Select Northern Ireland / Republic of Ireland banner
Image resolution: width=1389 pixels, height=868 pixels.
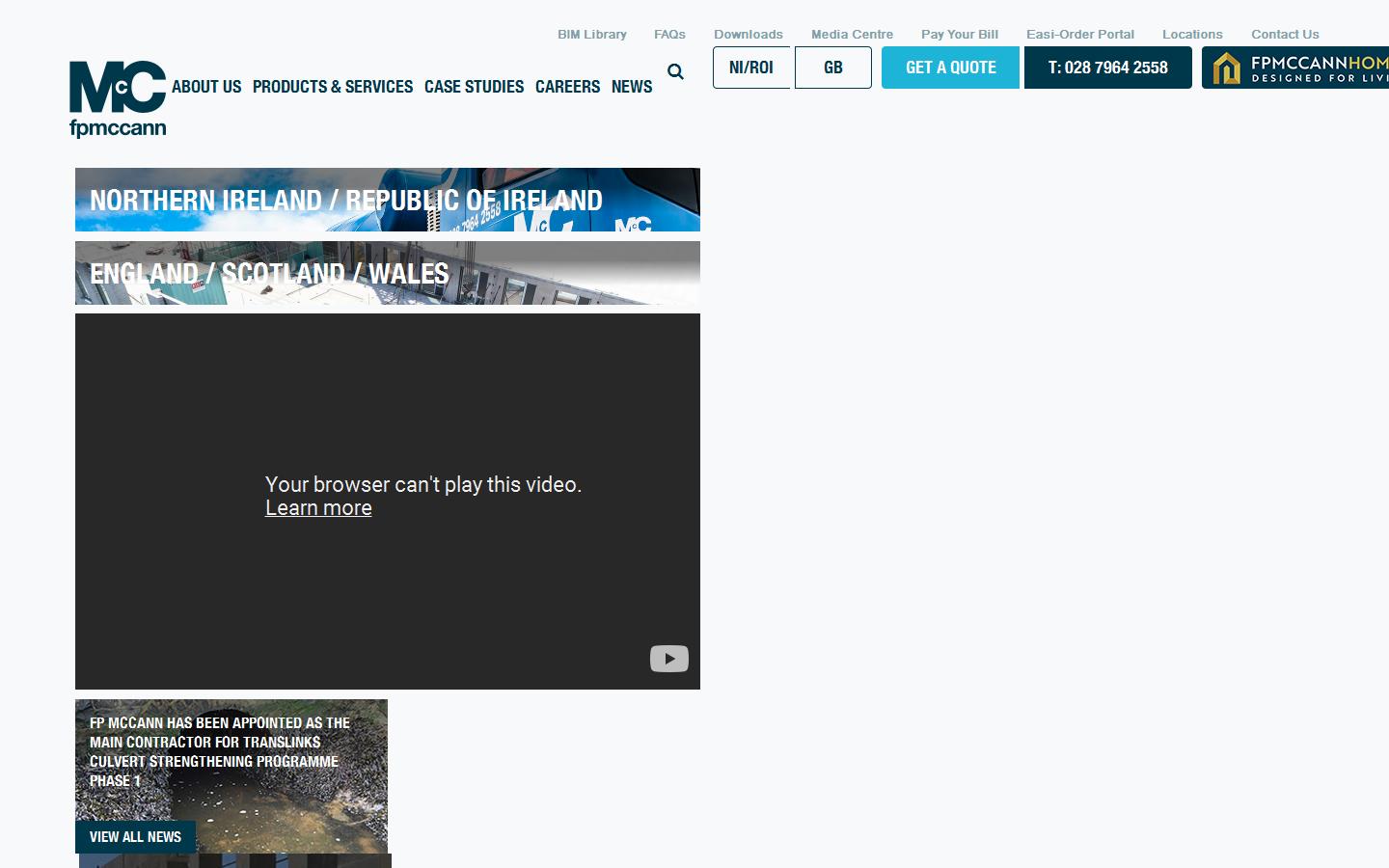[x=387, y=200]
